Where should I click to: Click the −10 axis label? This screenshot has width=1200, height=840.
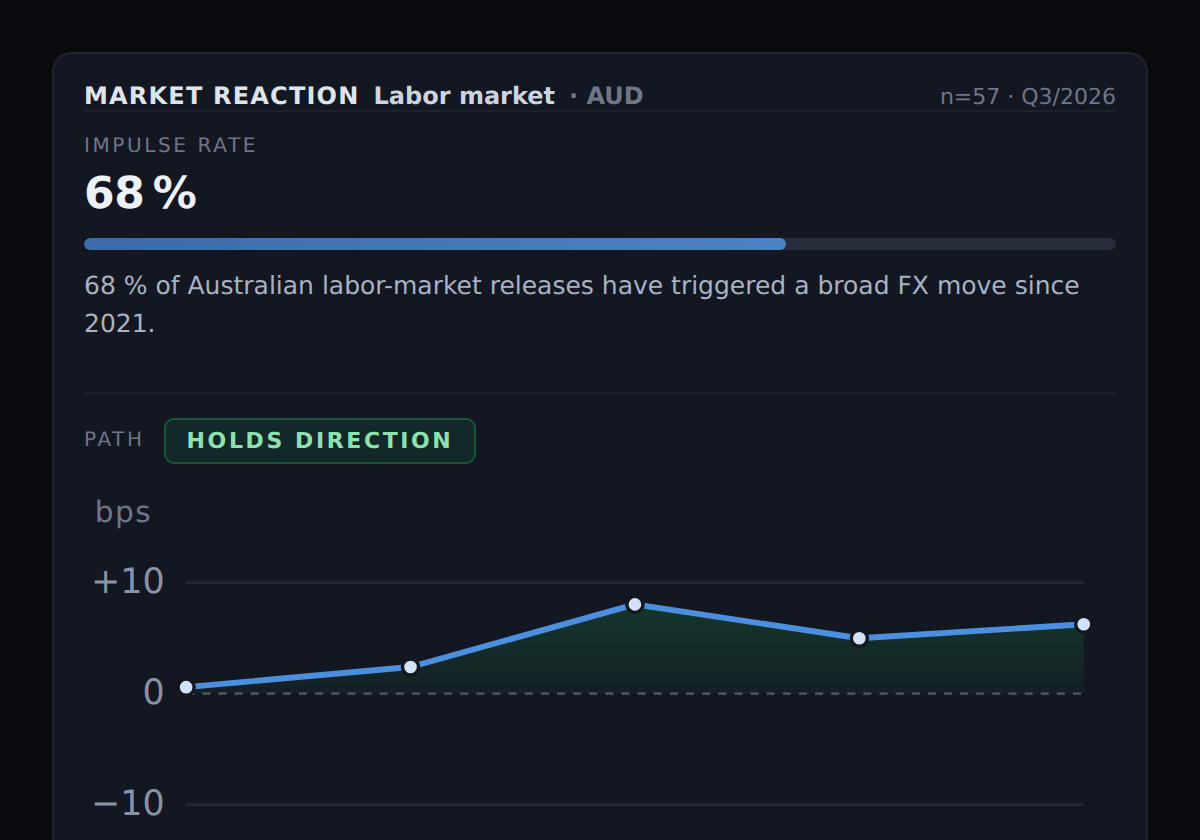tap(128, 804)
